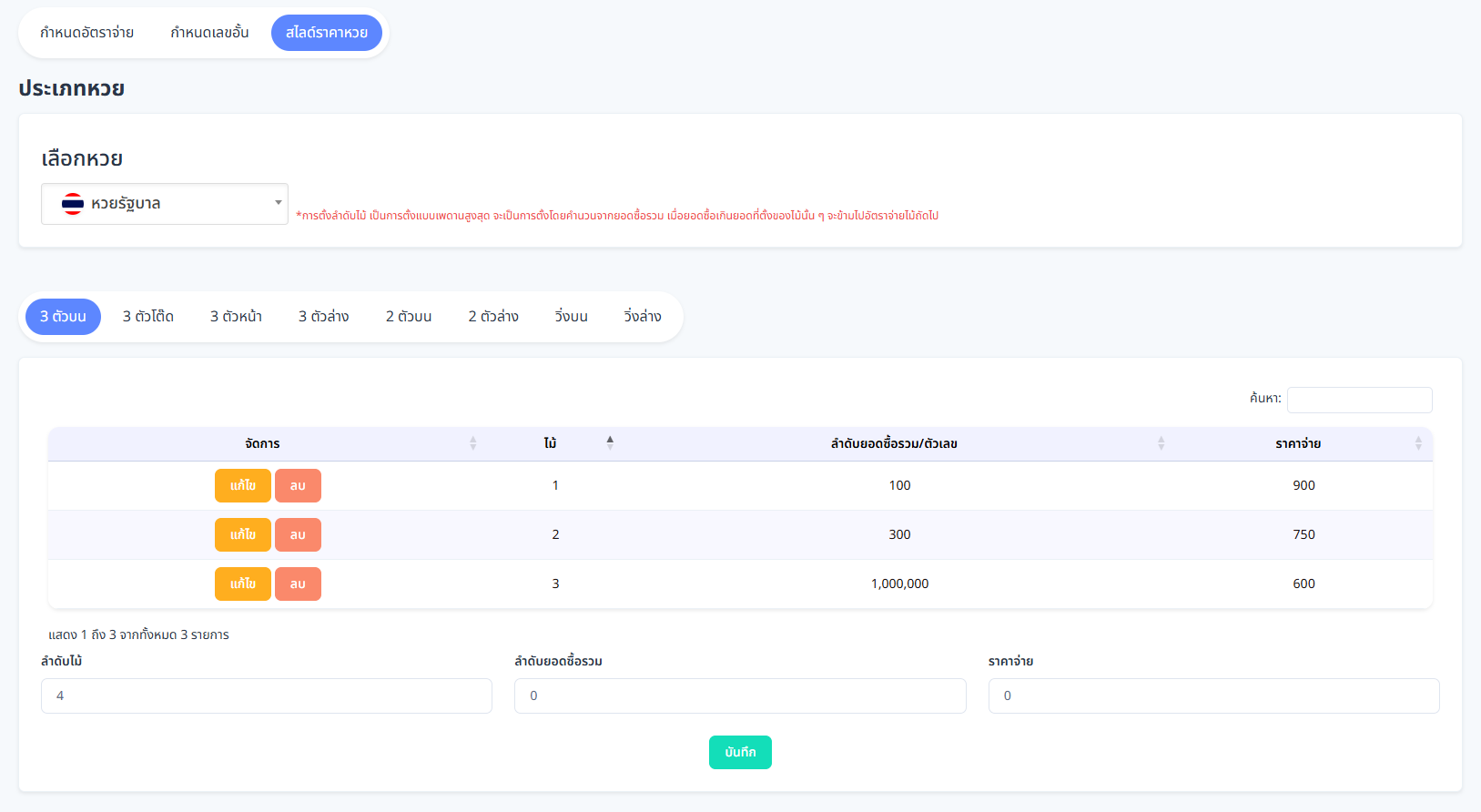Screen dimensions: 1481x812
Task: Delete row 3 with ลบ button
Action: pos(298,584)
